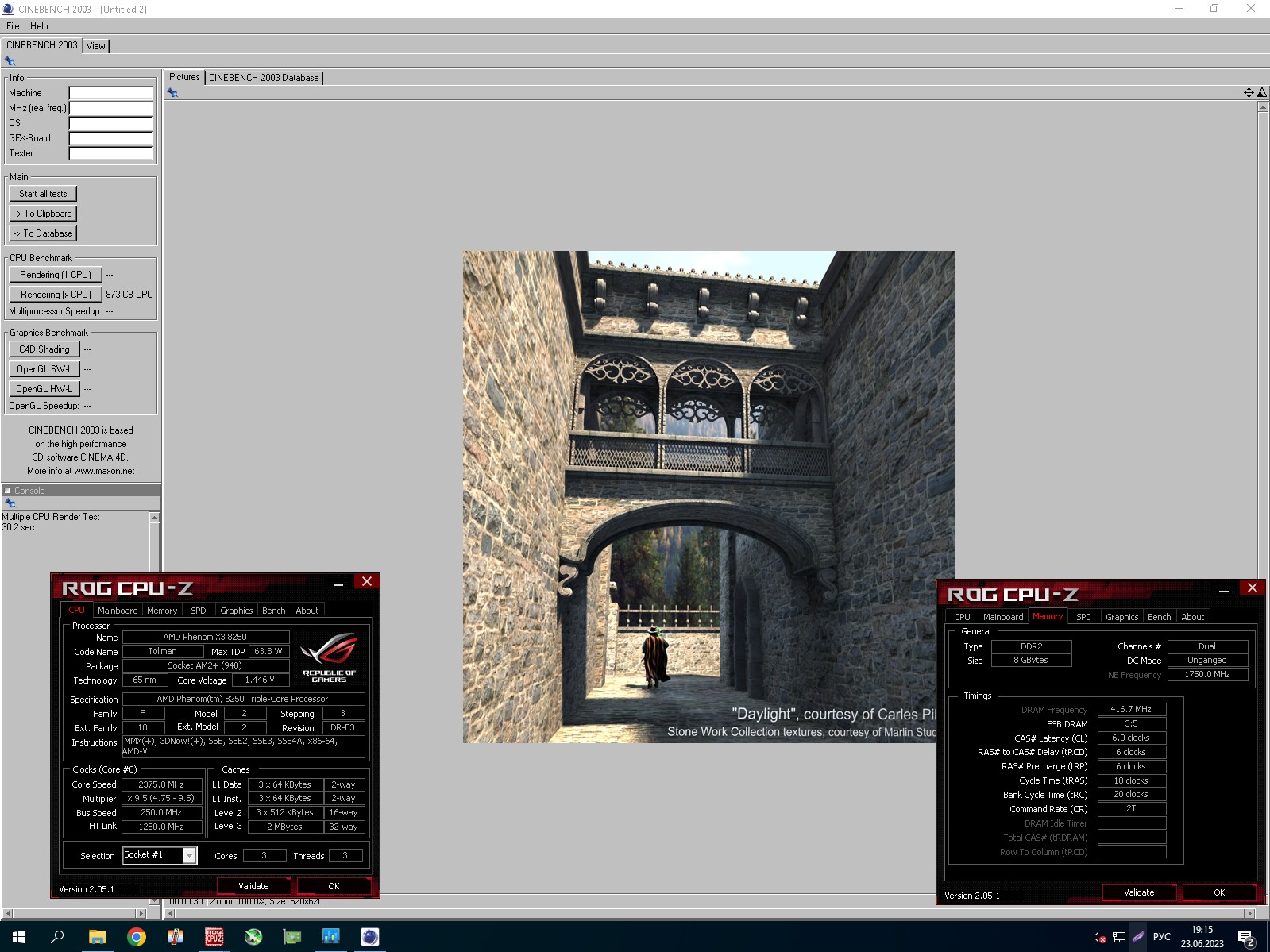Viewport: 1270px width, 952px height.
Task: Run the OpenGL SW-L test
Action: pyautogui.click(x=44, y=369)
